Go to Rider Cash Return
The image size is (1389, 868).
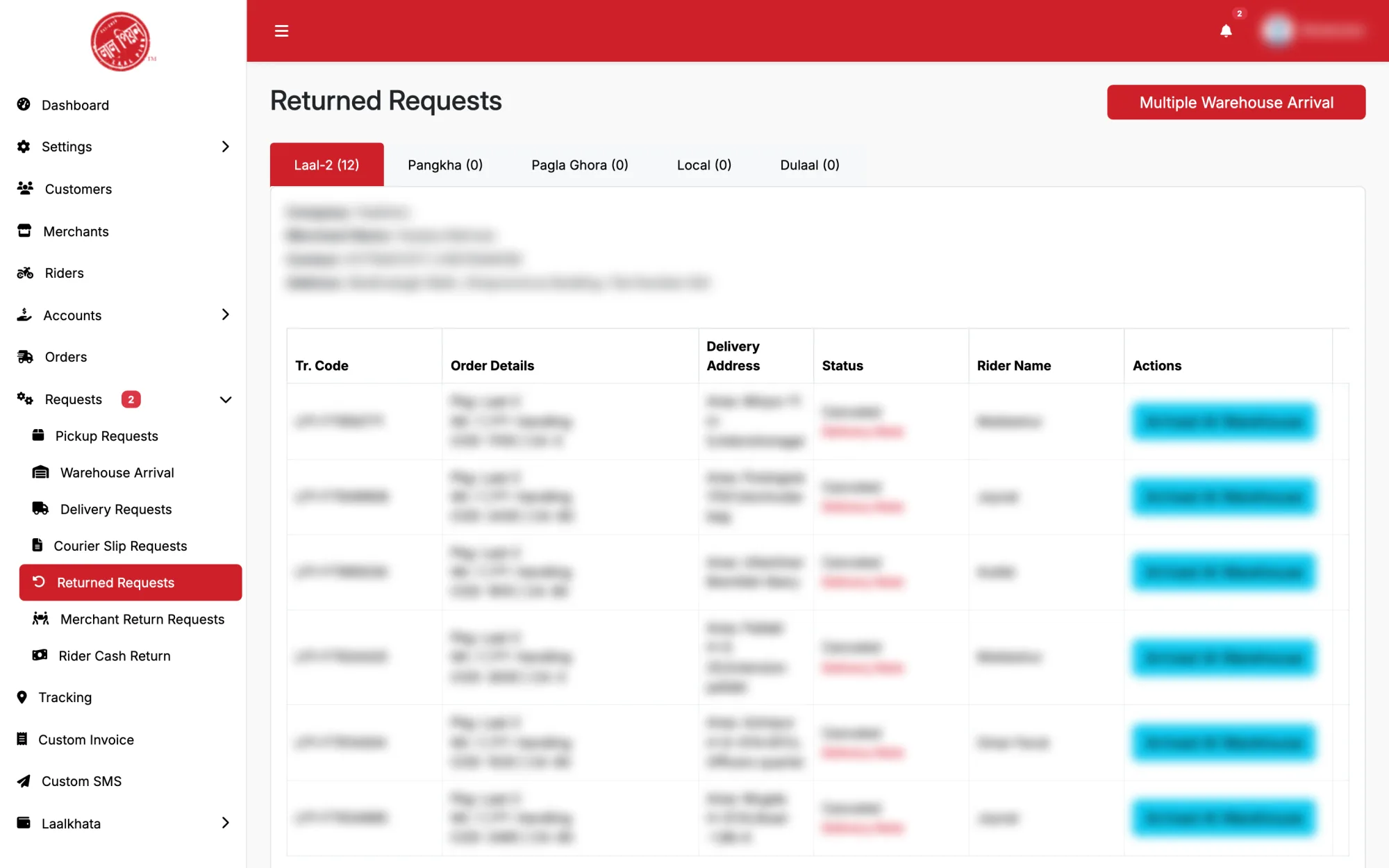(114, 656)
